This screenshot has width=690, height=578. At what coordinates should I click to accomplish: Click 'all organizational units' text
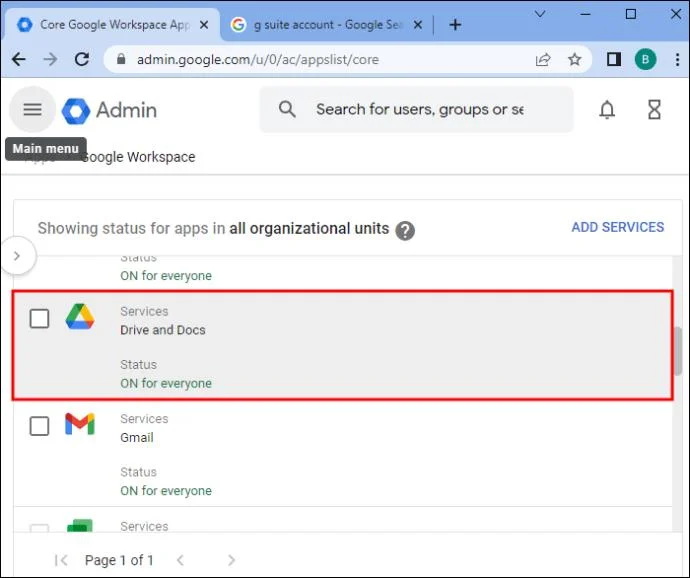309,228
